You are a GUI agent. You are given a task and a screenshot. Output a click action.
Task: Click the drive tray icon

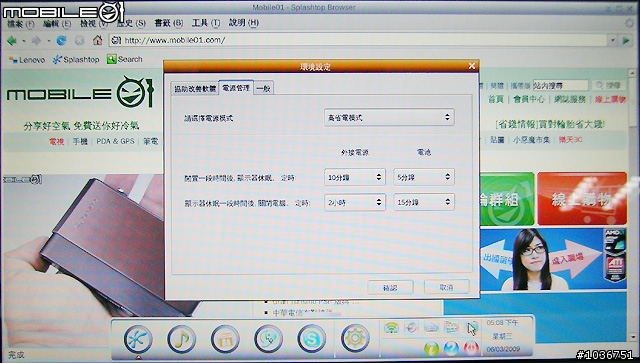point(431,327)
